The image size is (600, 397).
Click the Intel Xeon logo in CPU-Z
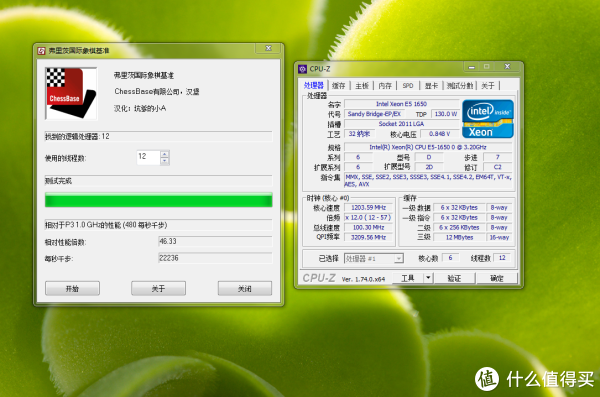click(x=488, y=119)
